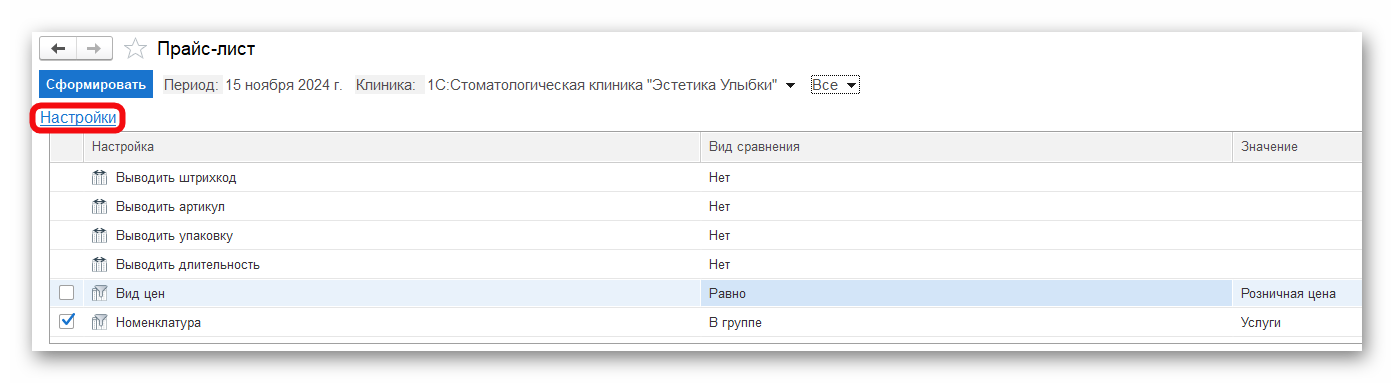This screenshot has width=1394, height=383.
Task: Enable the Вид цен checkbox
Action: 67,293
